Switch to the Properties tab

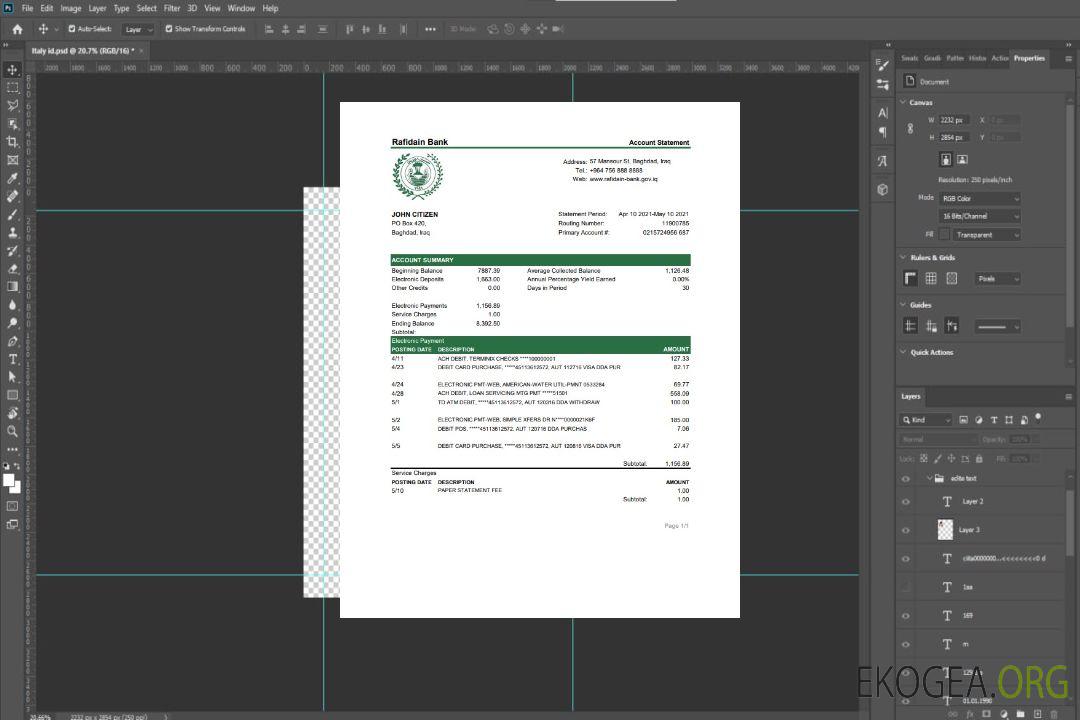1029,59
